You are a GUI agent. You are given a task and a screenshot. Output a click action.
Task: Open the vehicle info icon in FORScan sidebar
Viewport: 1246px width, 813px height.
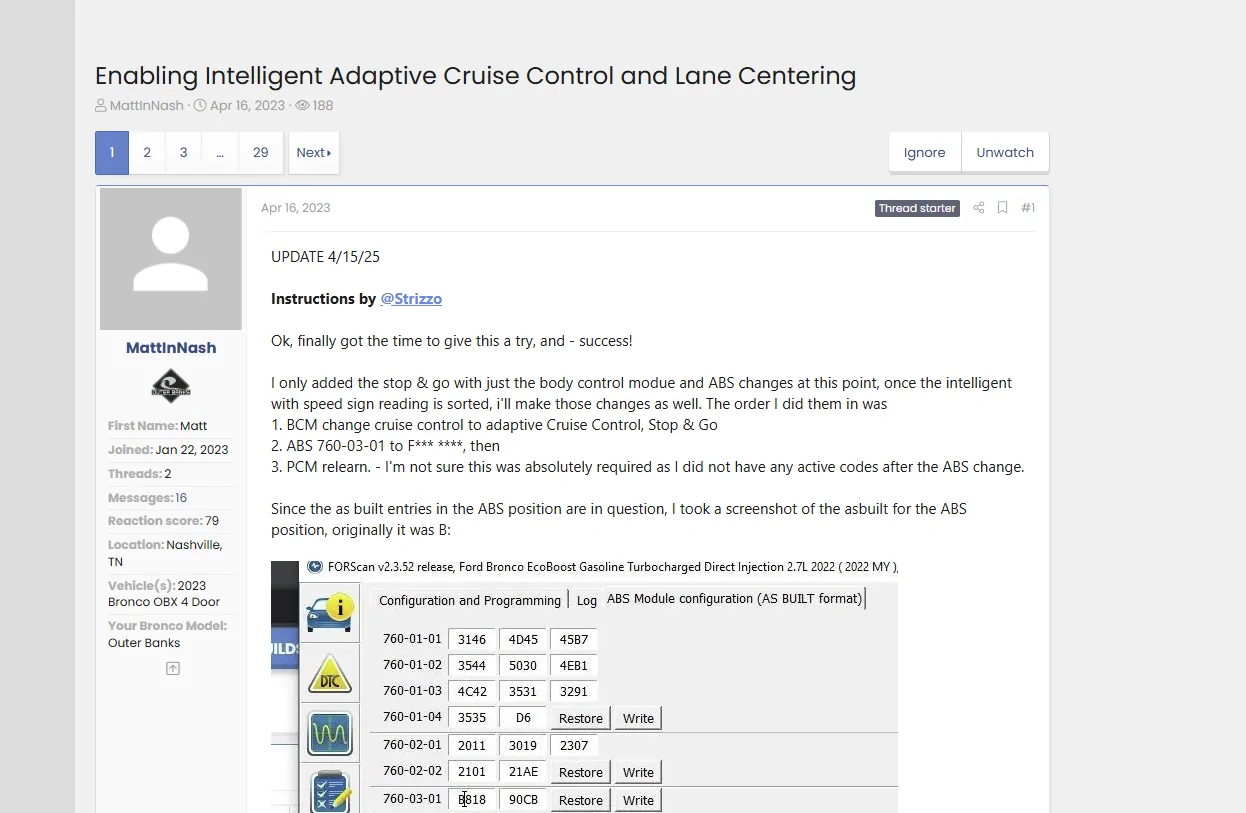(x=330, y=612)
